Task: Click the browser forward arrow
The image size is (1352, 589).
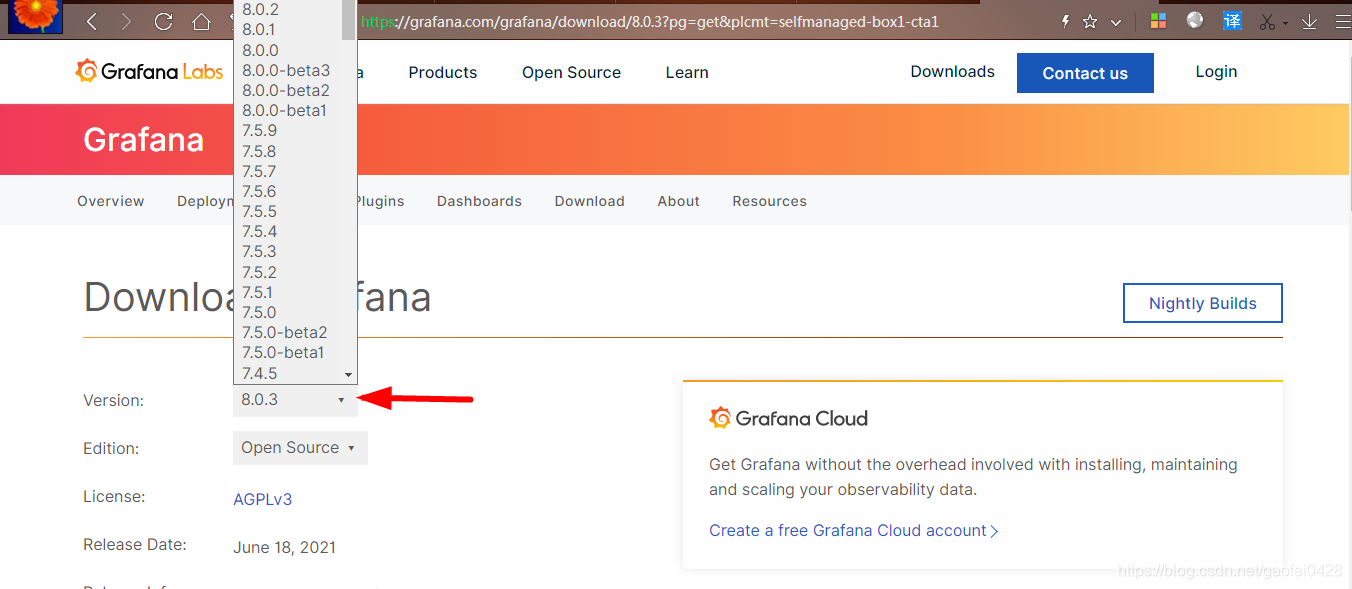Action: tap(126, 21)
